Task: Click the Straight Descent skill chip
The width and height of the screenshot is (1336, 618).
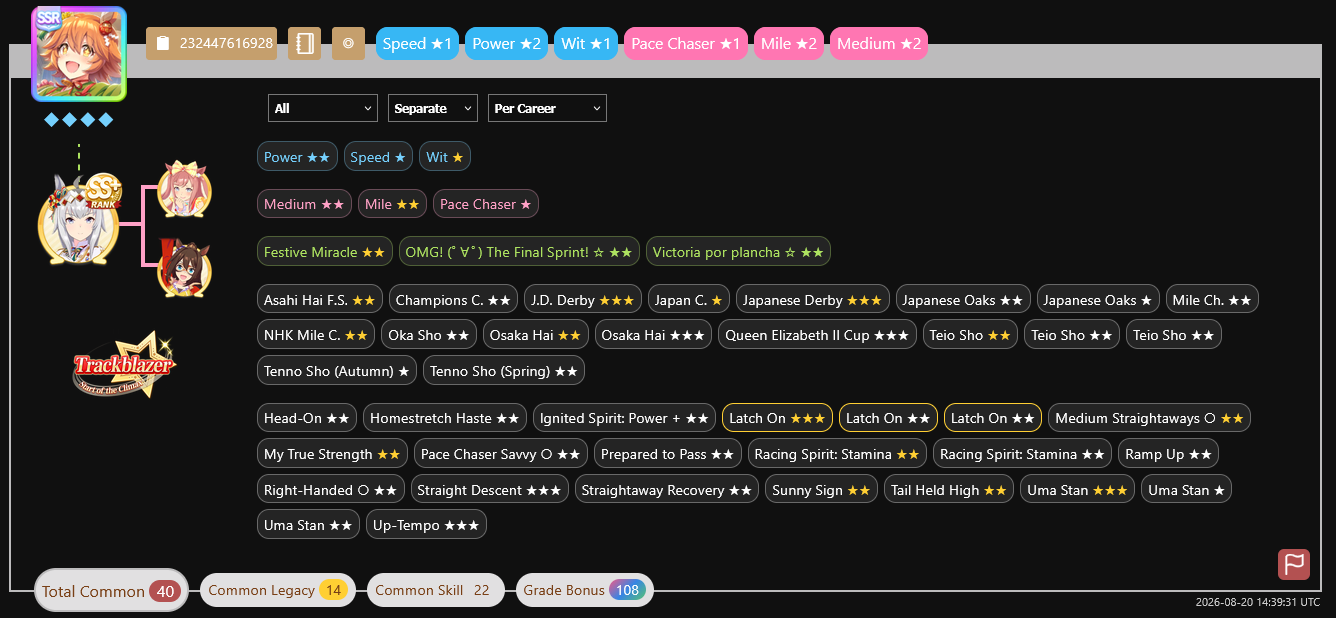Action: coord(489,490)
